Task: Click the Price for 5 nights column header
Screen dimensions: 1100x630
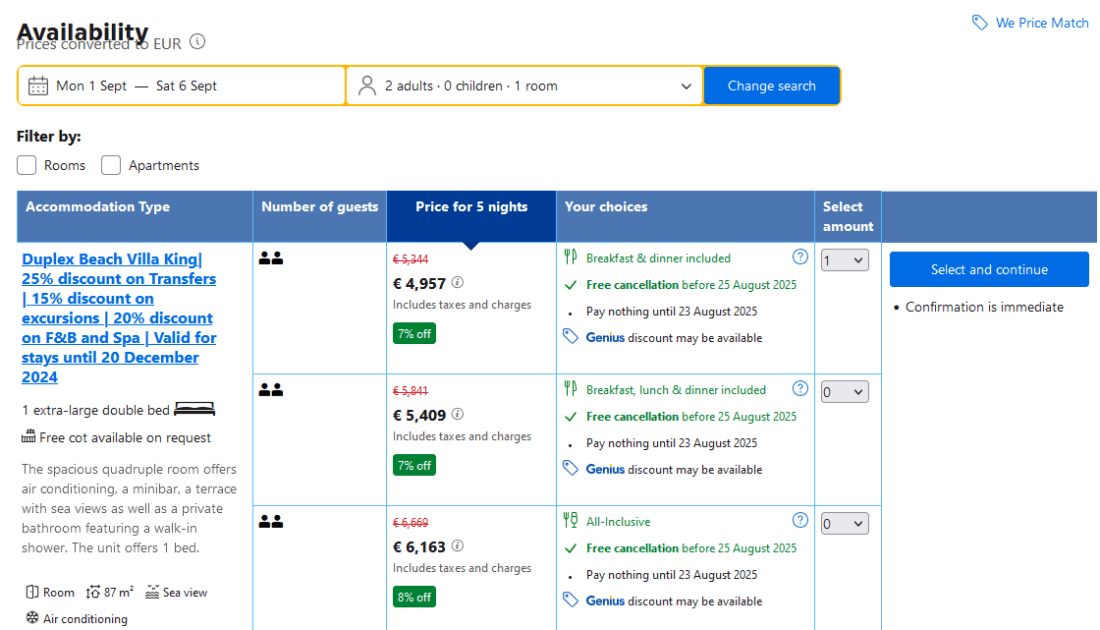Action: 471,207
